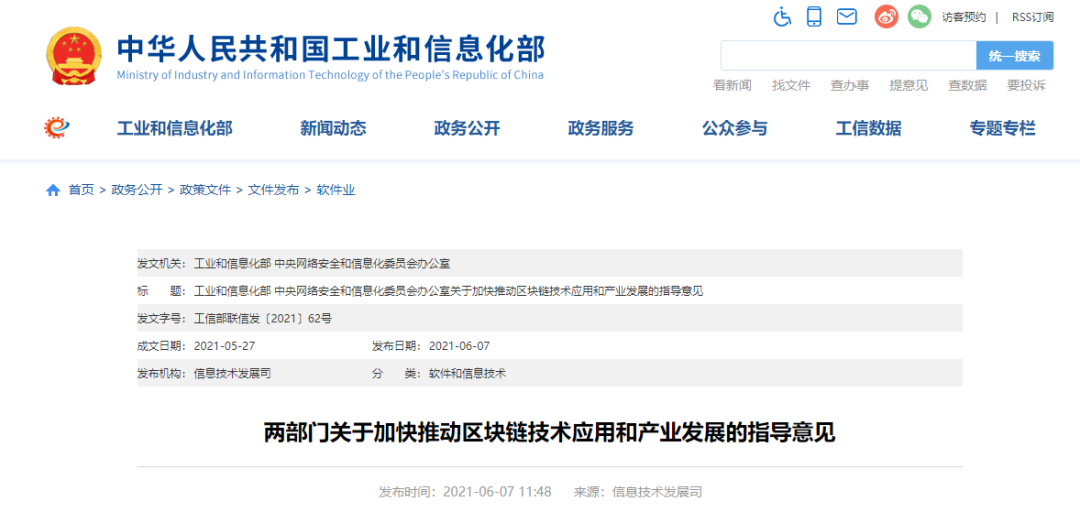Go to 首页 in breadcrumb

click(81, 190)
